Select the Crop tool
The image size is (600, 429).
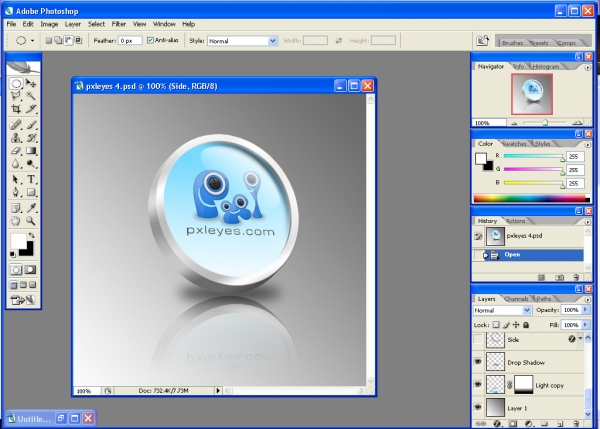pos(16,109)
